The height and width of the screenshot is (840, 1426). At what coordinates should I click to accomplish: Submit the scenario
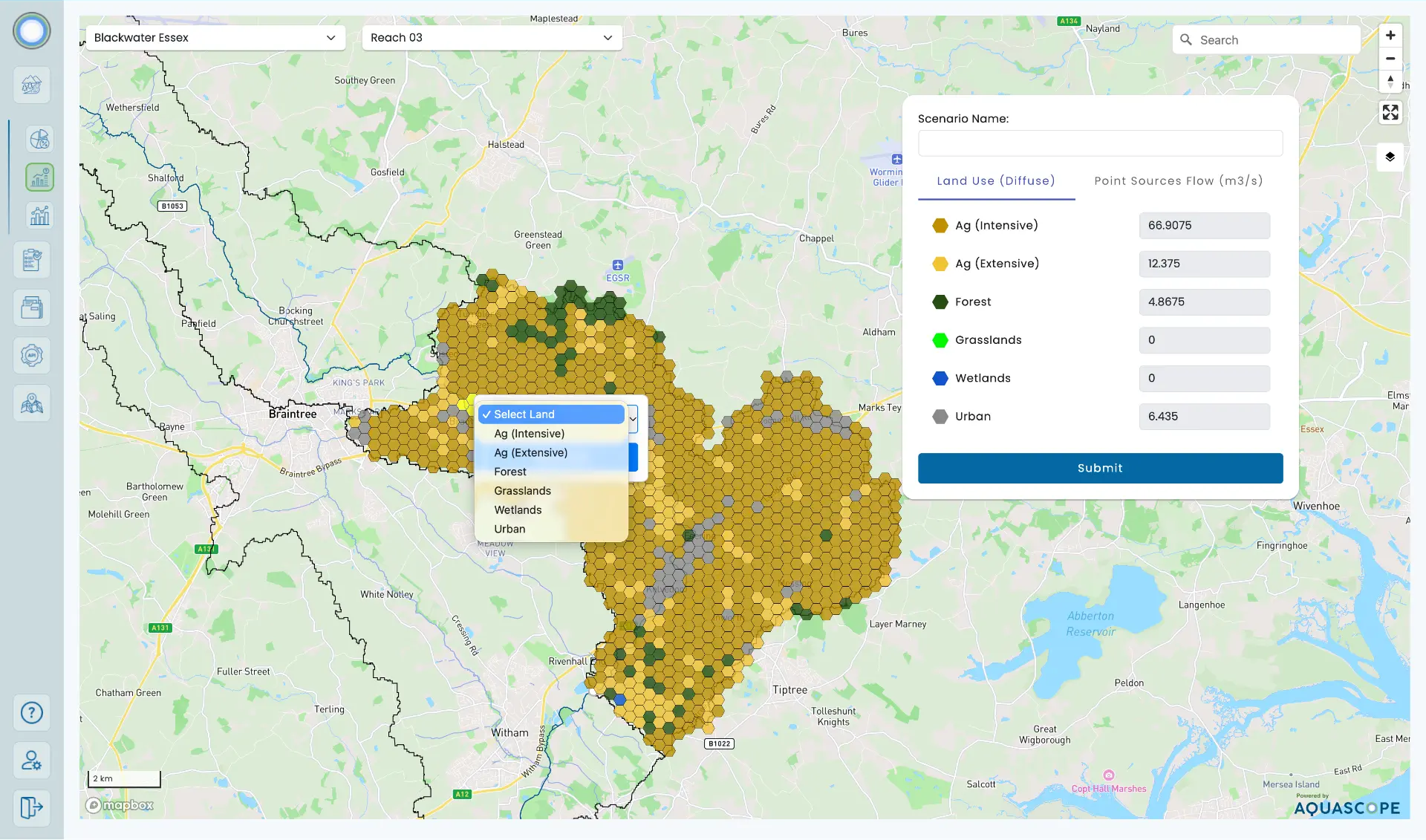(x=1100, y=469)
